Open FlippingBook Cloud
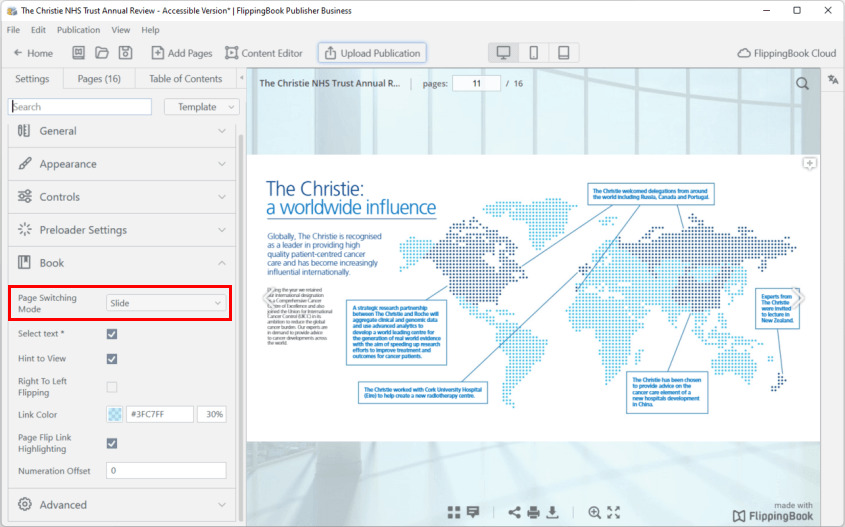 [x=787, y=53]
